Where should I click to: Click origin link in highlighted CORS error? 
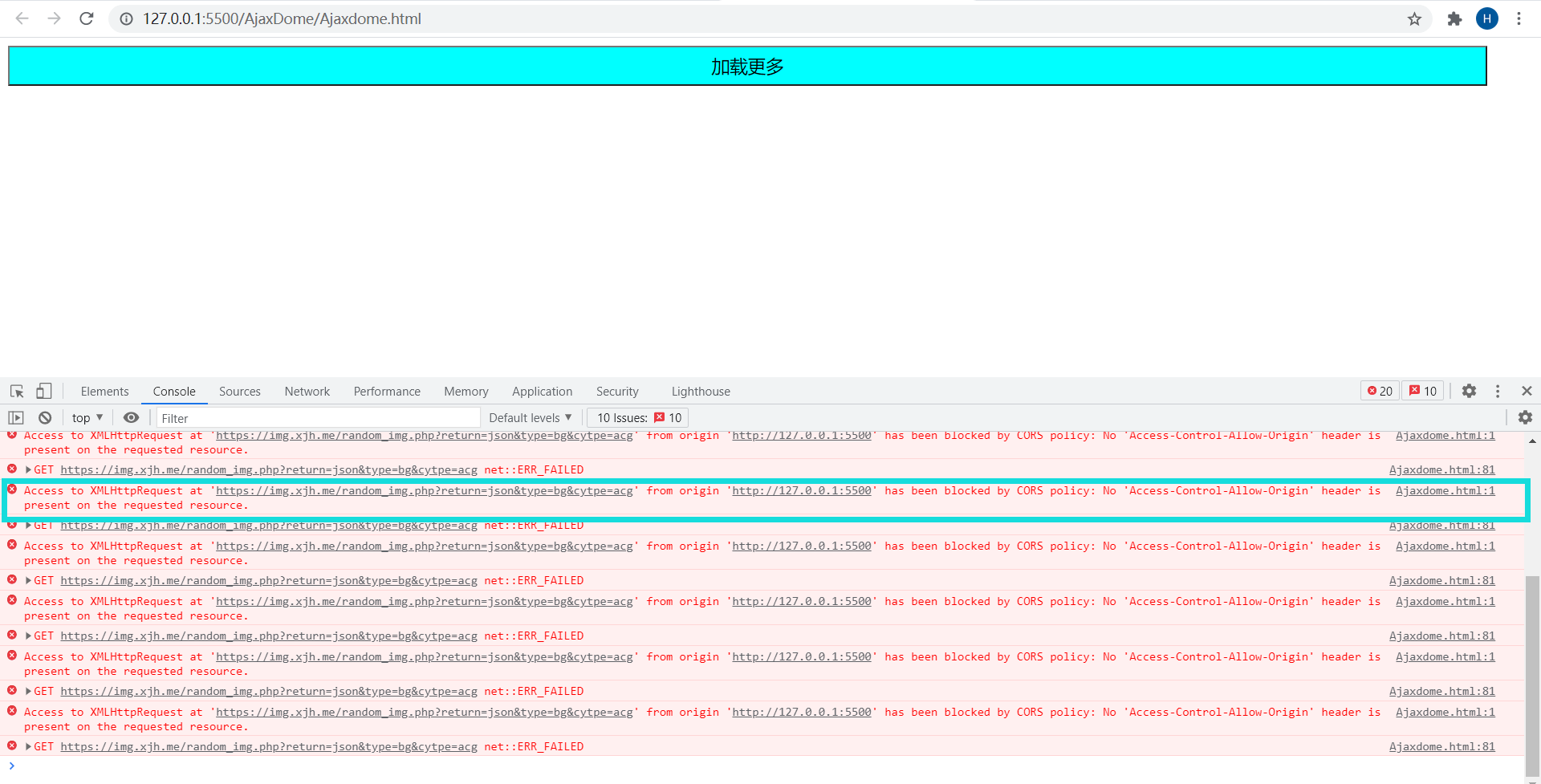pyautogui.click(x=802, y=490)
